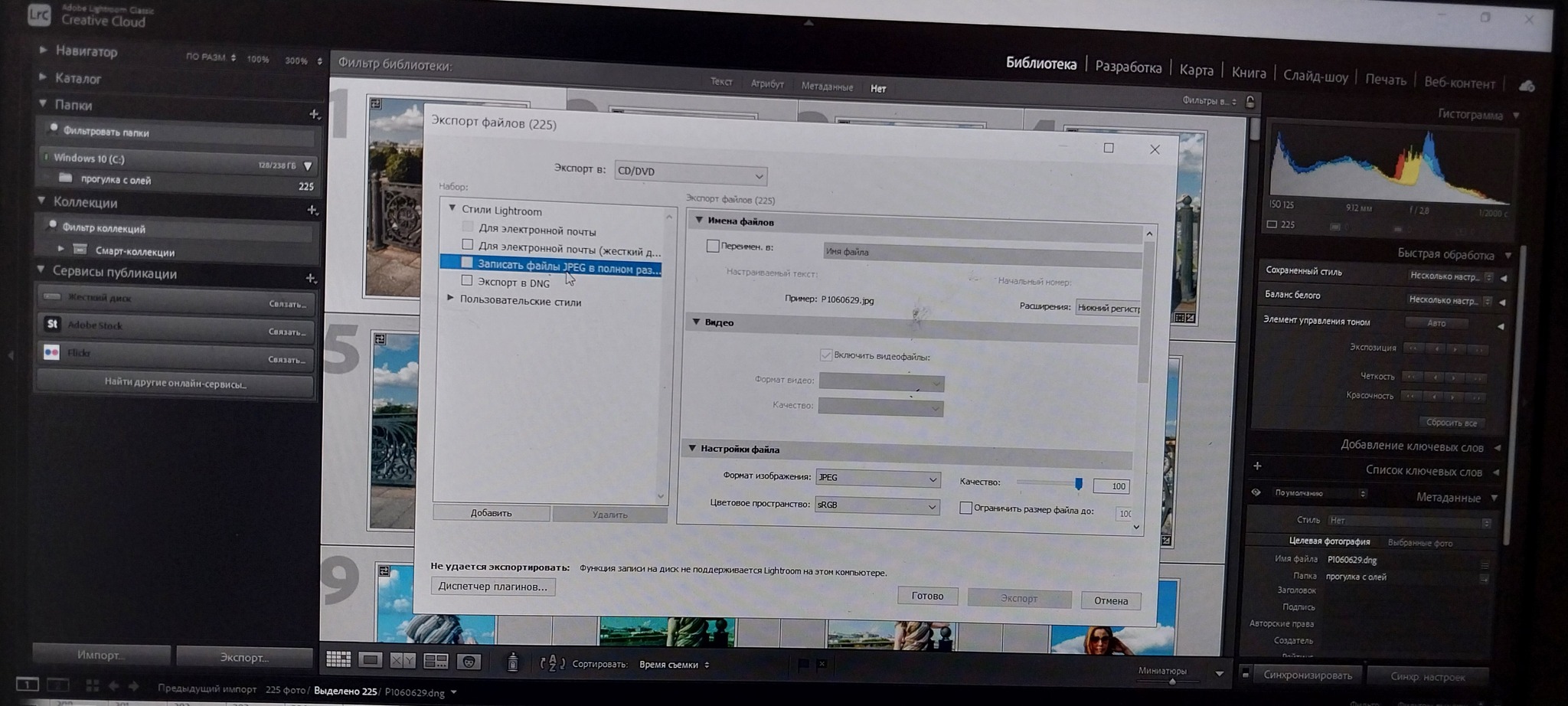The width and height of the screenshot is (1568, 706).
Task: Click the Flickr service icon
Action: tap(51, 352)
